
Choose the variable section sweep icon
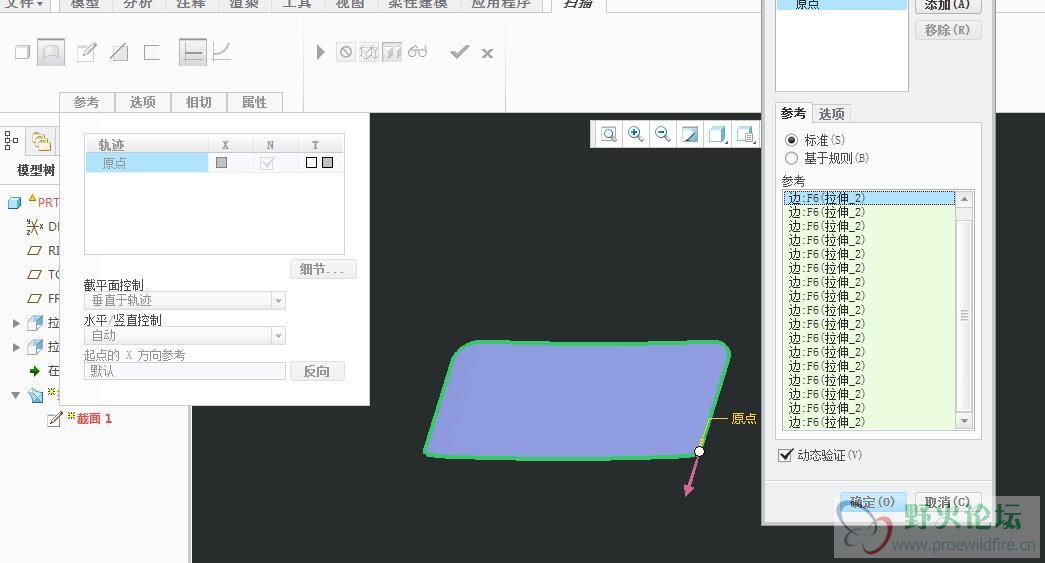(x=221, y=52)
